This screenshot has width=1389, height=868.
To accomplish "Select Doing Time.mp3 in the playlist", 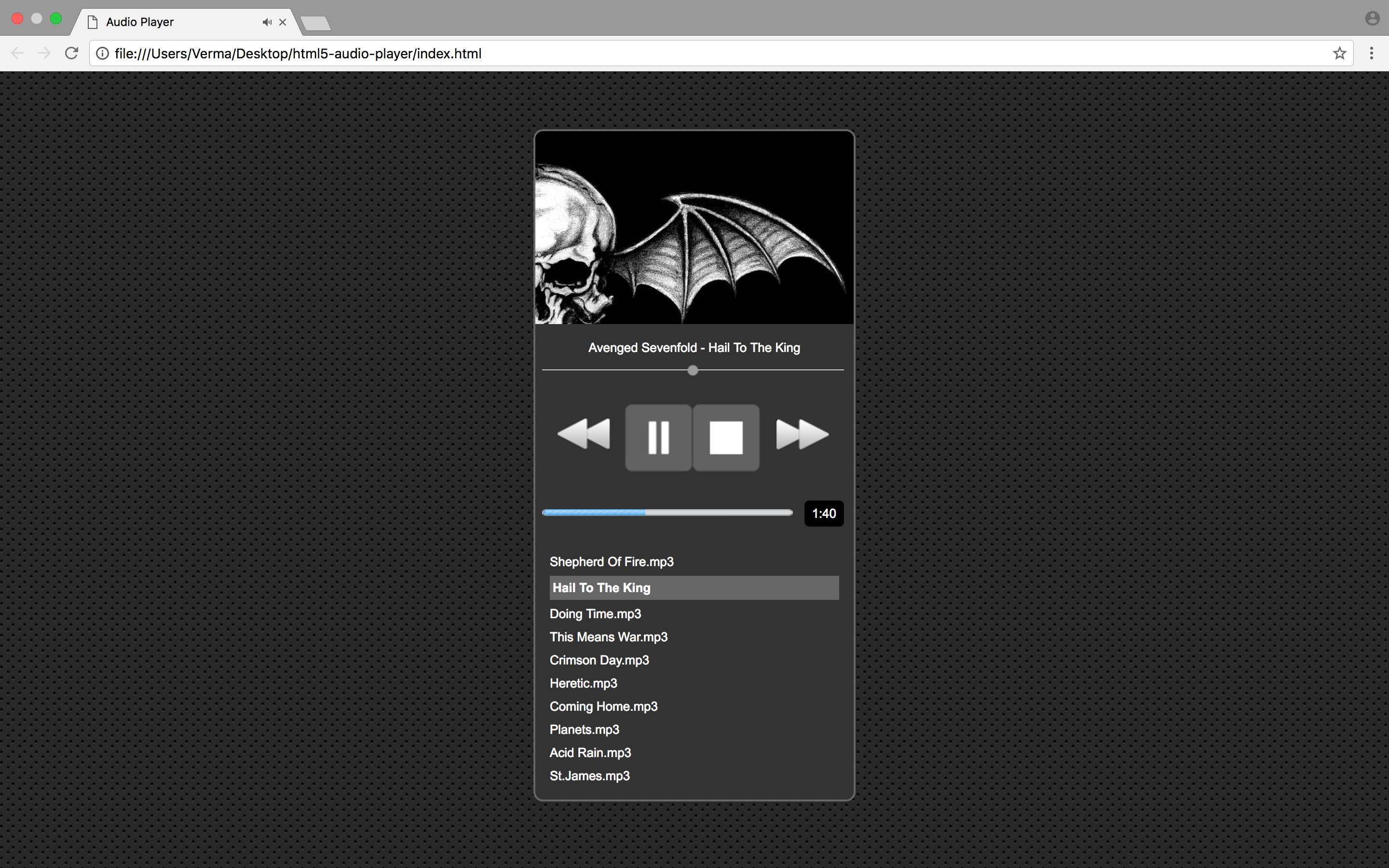I will (595, 614).
